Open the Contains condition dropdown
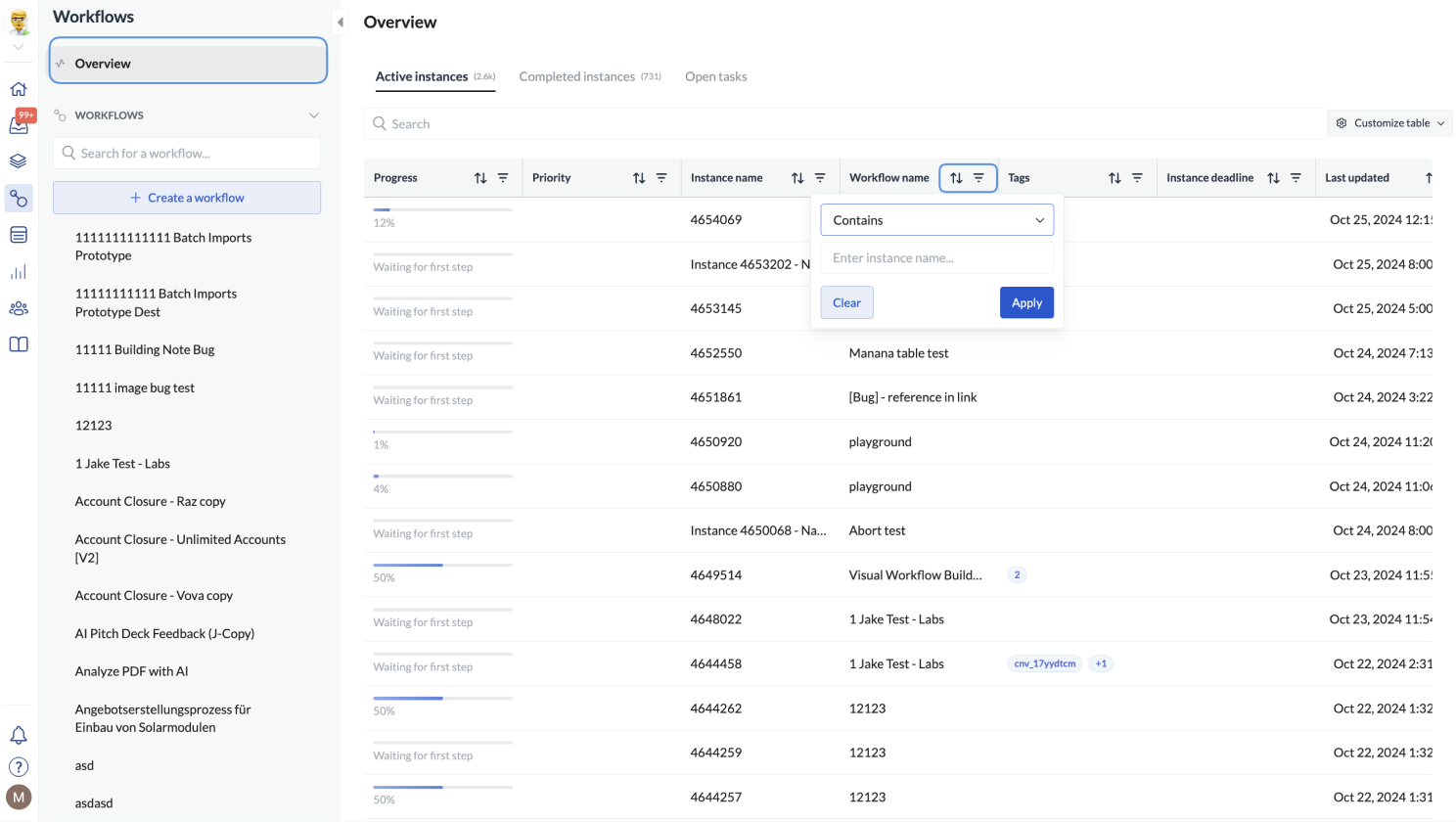Viewport: 1456px width, 822px height. click(937, 220)
